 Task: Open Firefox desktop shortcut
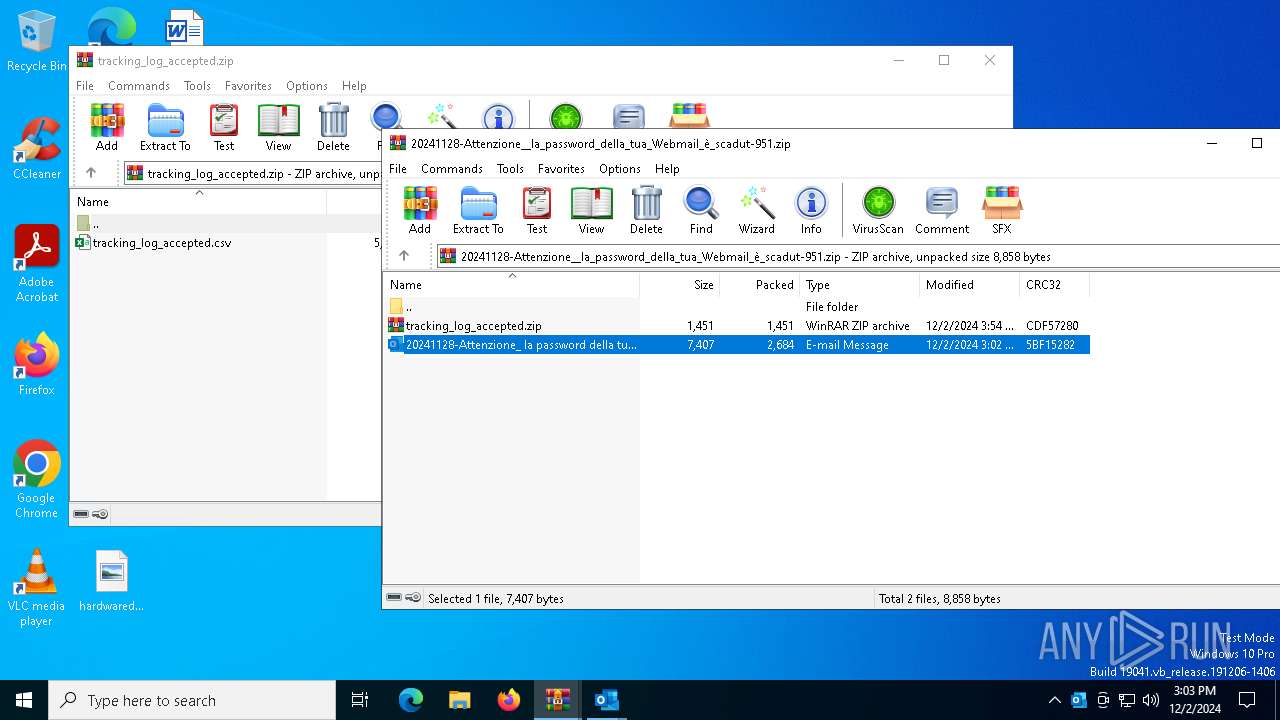pyautogui.click(x=36, y=364)
